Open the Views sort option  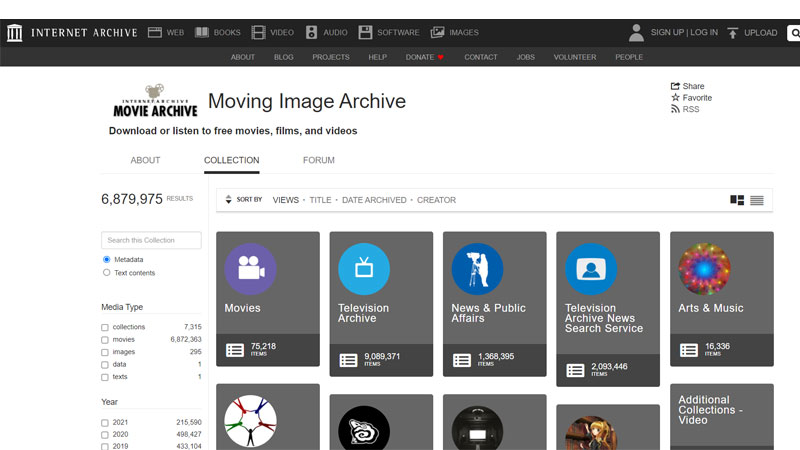[286, 200]
